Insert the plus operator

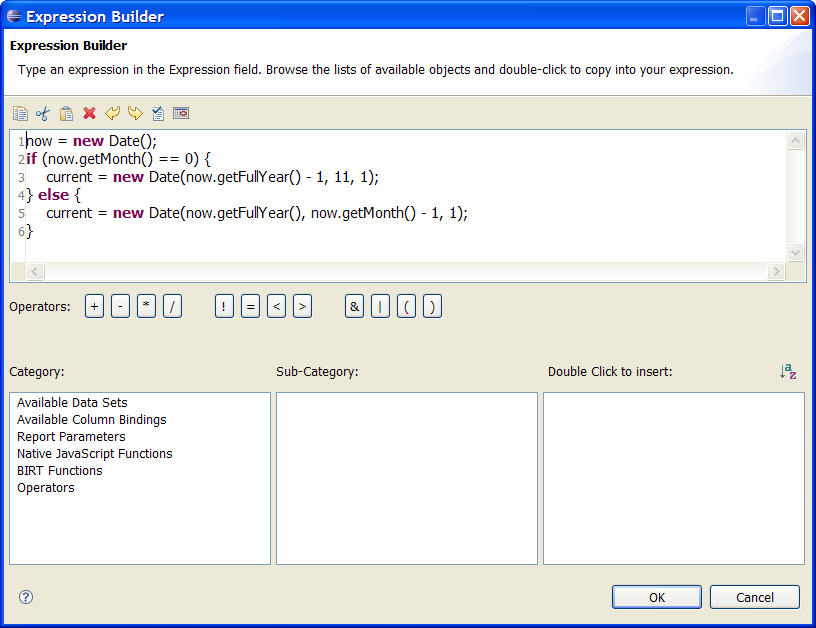click(94, 306)
